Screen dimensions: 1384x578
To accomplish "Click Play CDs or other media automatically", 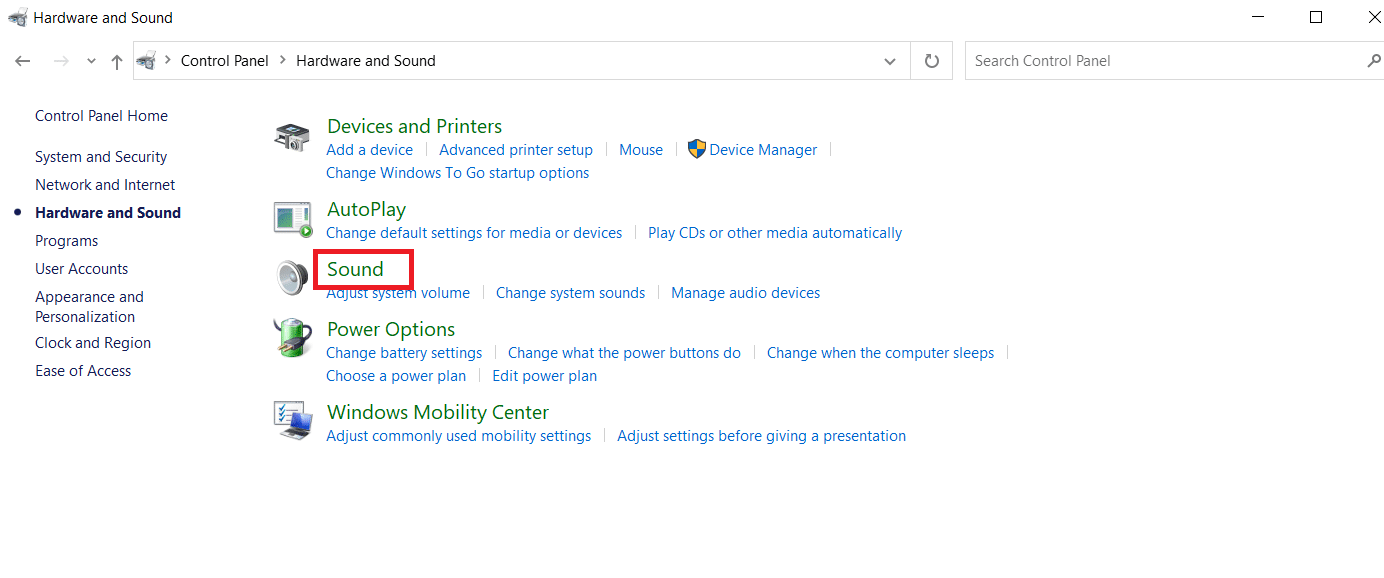I will click(x=775, y=233).
